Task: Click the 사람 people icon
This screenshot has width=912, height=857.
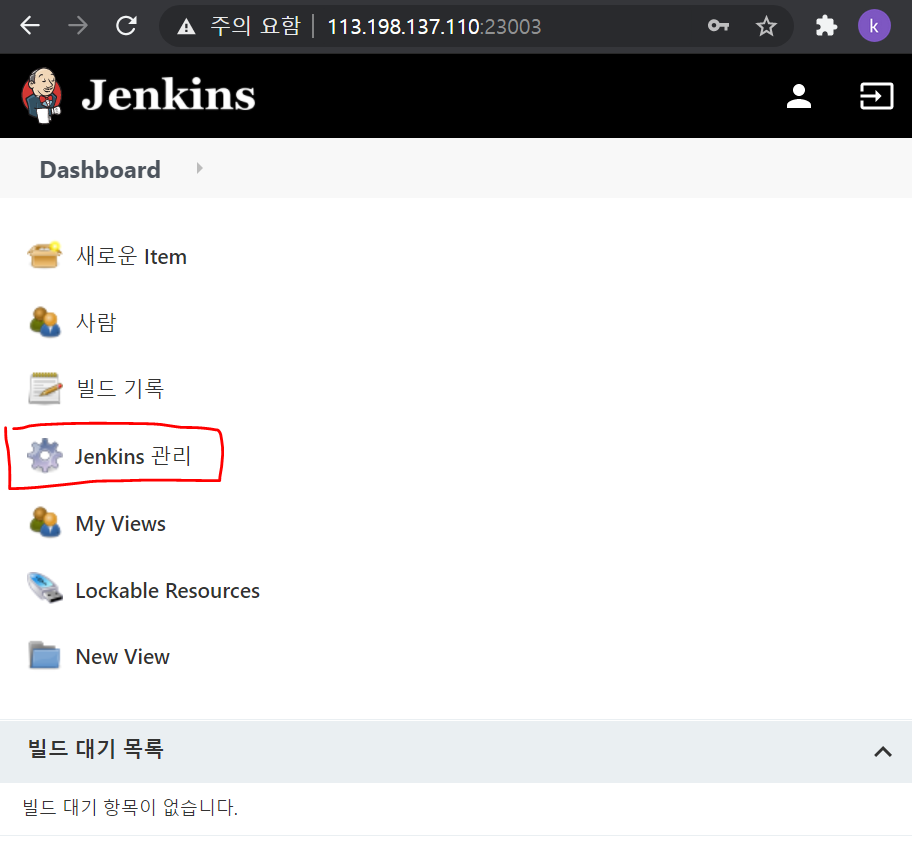Action: point(45,322)
